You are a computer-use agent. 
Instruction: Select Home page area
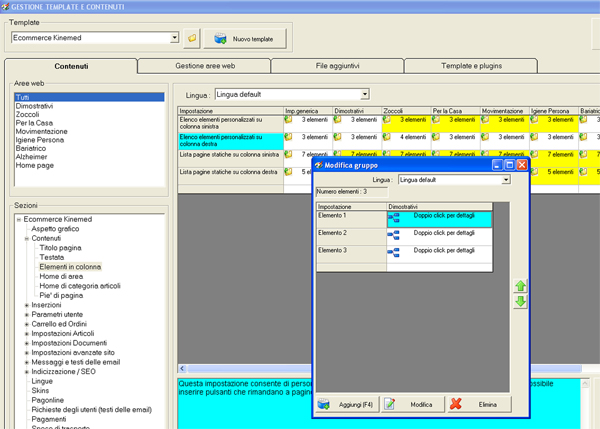pyautogui.click(x=35, y=165)
